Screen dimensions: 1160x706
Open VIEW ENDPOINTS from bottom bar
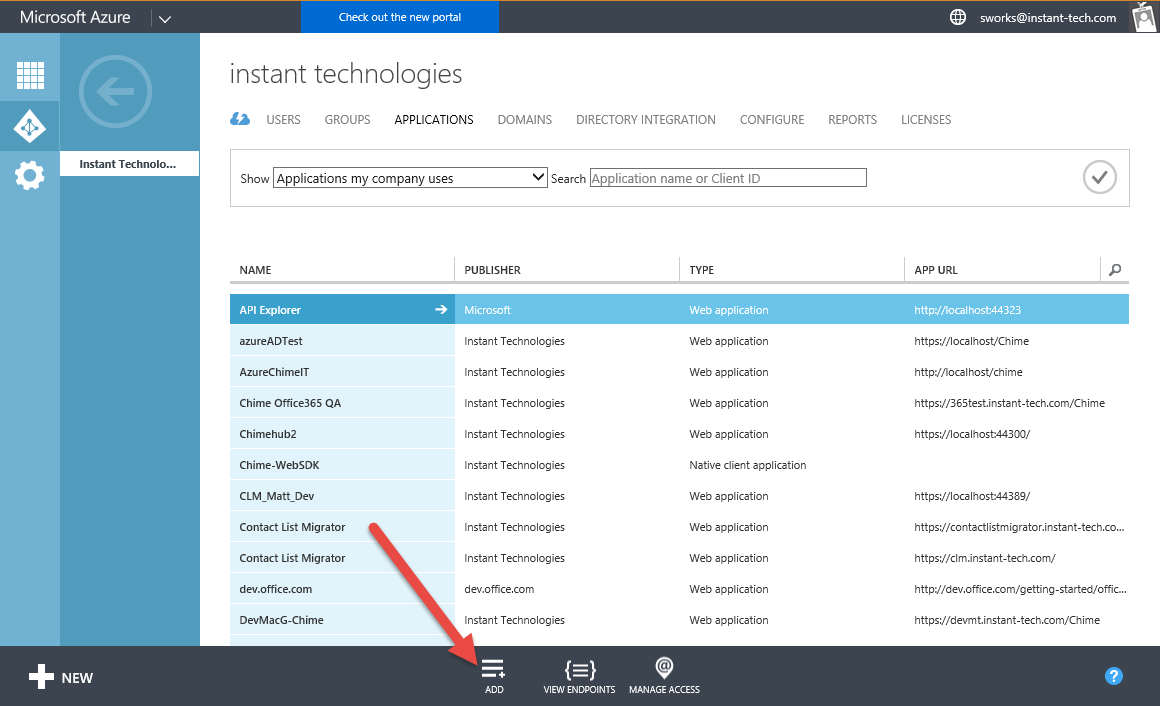click(x=579, y=676)
